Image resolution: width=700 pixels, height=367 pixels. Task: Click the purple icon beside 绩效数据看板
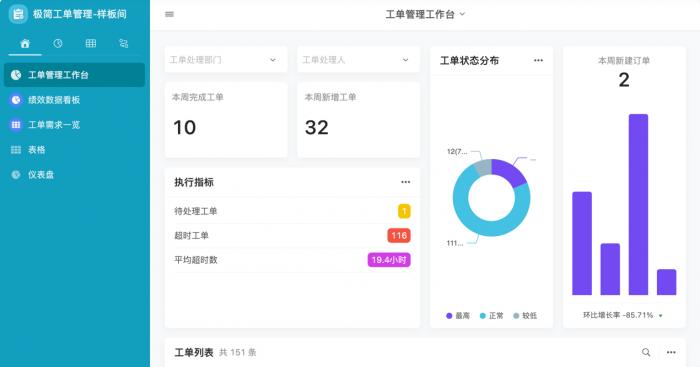pos(16,100)
